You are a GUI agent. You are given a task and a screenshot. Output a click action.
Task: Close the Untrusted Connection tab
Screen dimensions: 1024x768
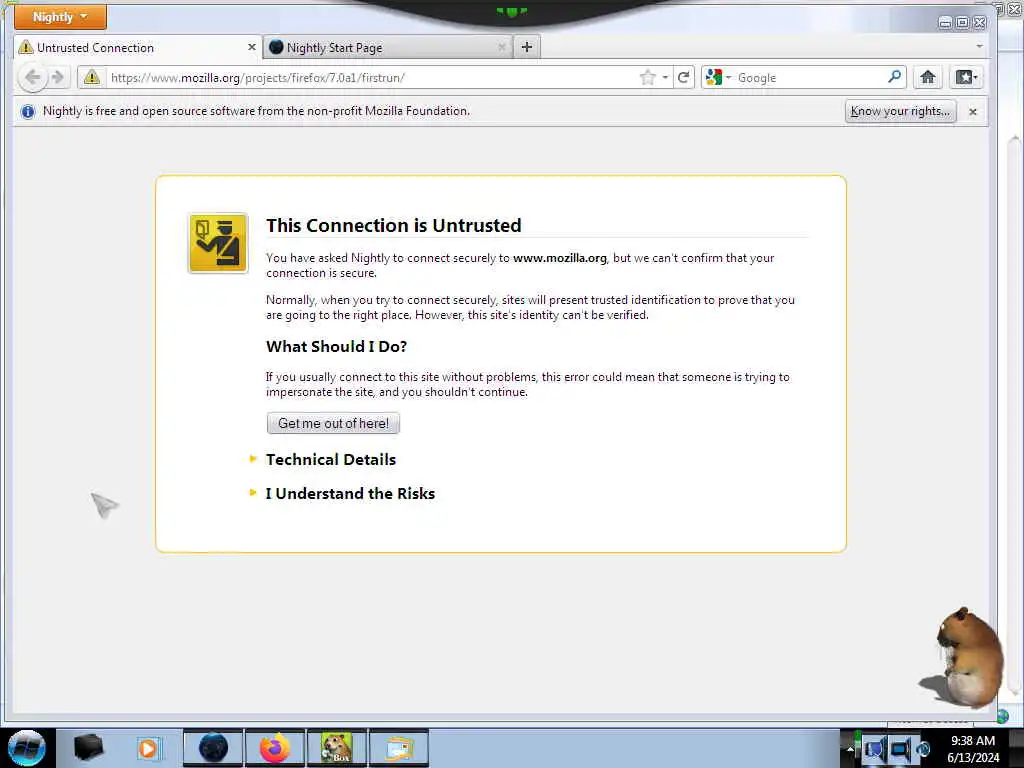[x=251, y=47]
